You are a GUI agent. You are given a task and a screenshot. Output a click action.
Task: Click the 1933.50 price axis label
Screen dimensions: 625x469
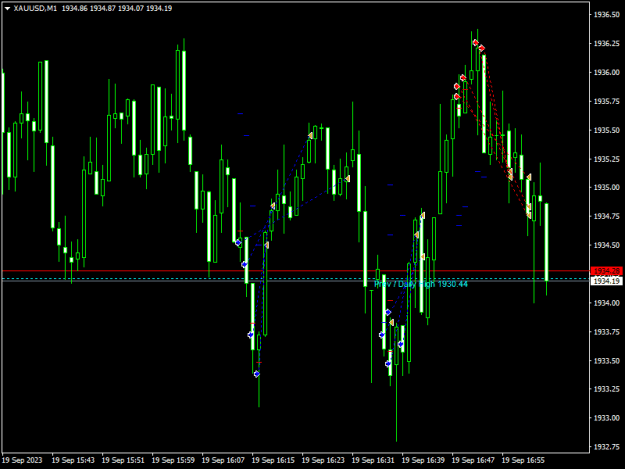(x=607, y=361)
